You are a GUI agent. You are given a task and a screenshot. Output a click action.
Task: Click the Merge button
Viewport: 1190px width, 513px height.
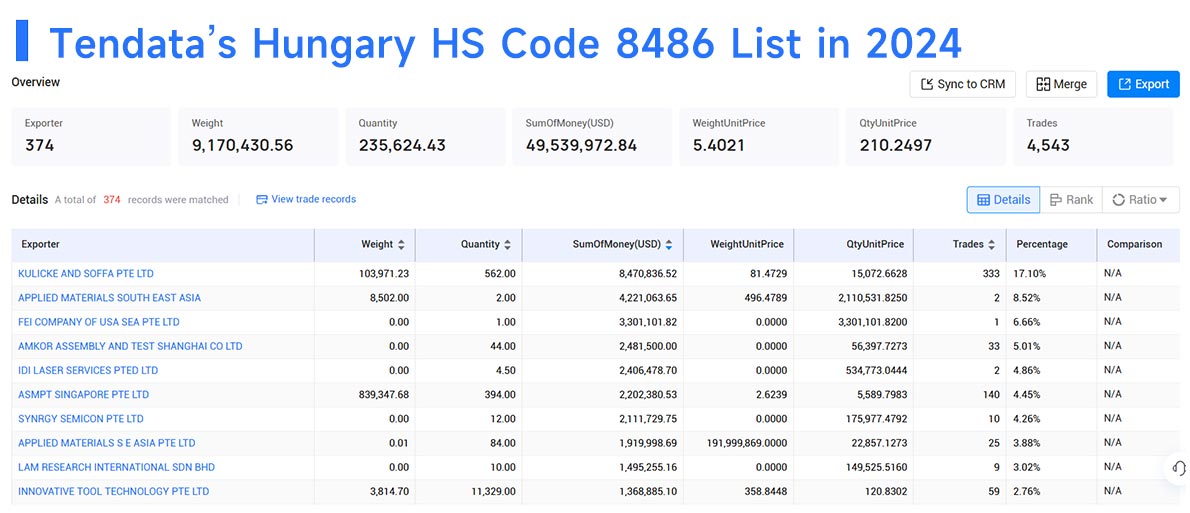pyautogui.click(x=1061, y=84)
